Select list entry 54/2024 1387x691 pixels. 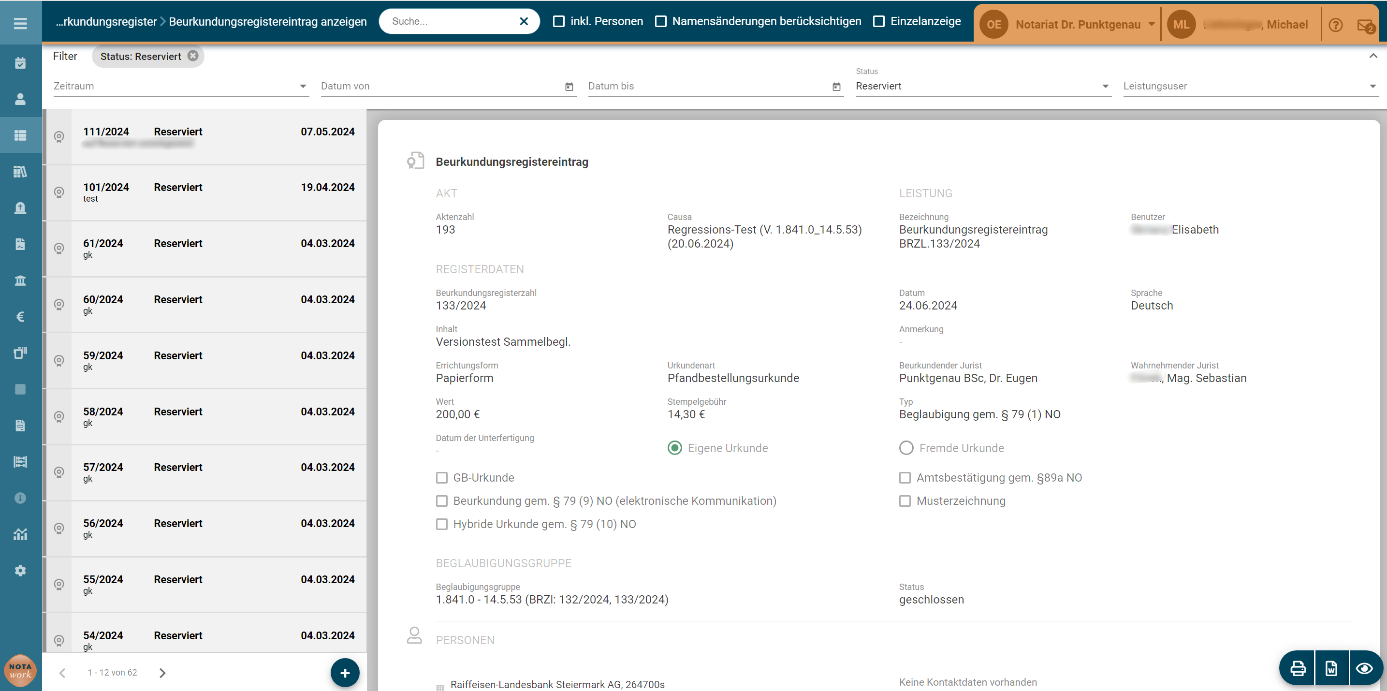click(x=205, y=634)
